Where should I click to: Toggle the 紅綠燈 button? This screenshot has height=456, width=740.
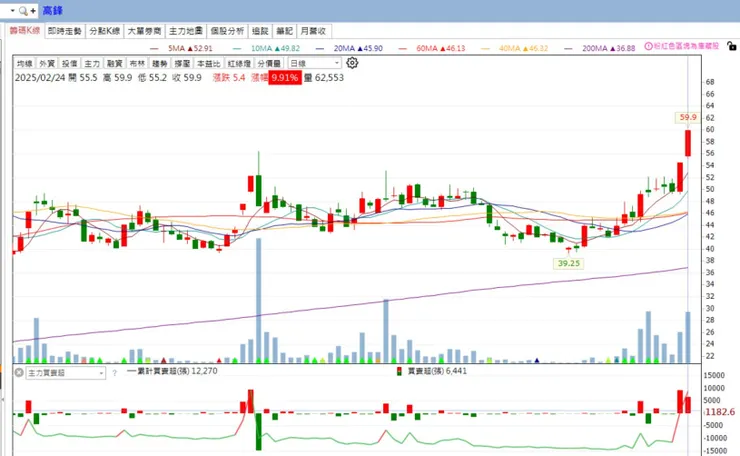(x=239, y=63)
